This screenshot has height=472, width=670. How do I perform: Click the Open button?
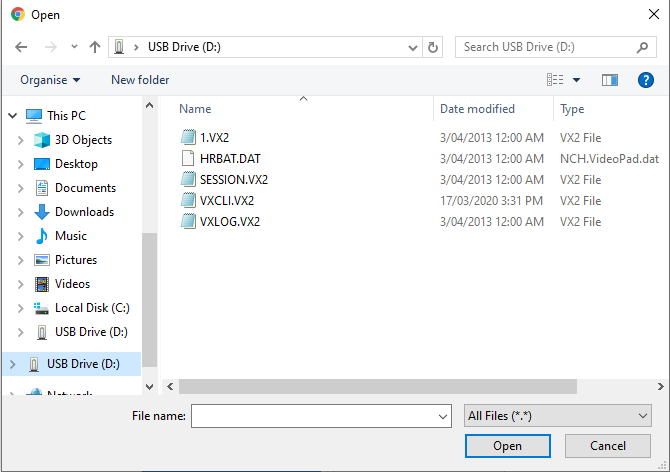point(507,446)
